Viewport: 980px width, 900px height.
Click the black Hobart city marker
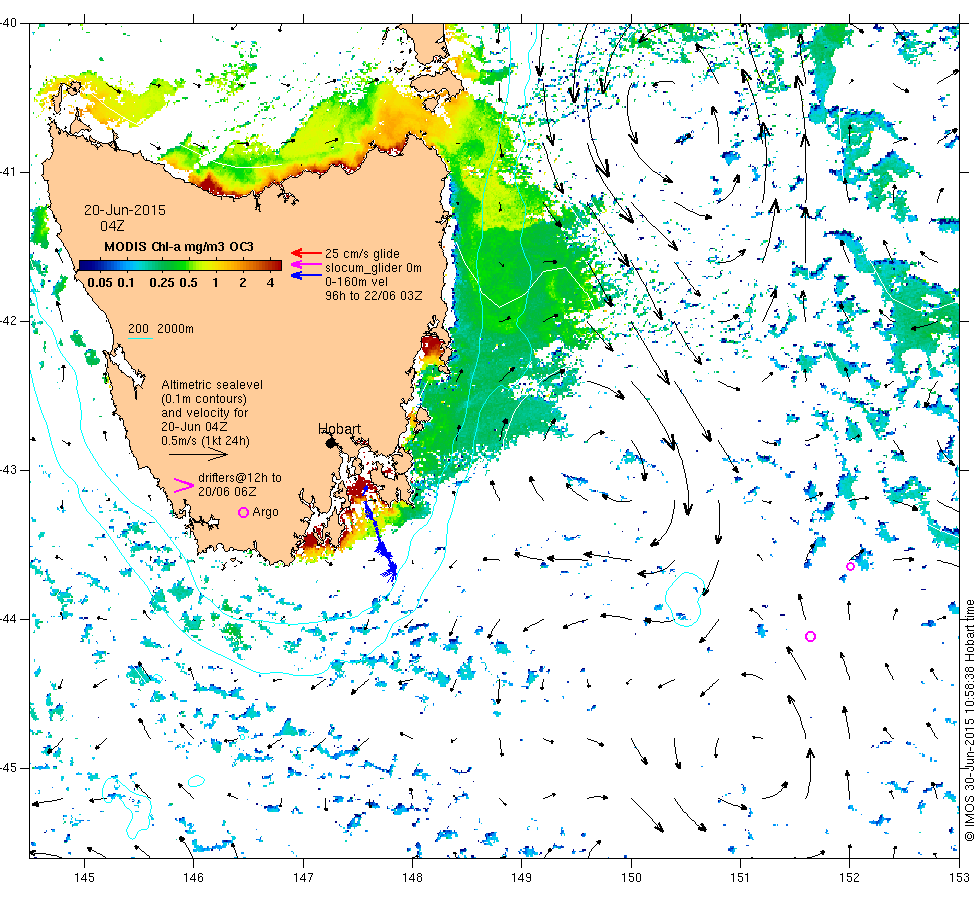coord(331,443)
